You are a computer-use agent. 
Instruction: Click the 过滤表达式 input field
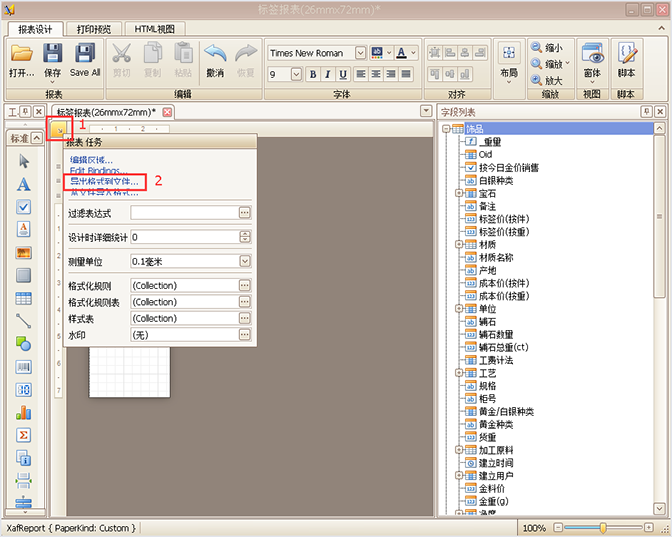(x=184, y=213)
